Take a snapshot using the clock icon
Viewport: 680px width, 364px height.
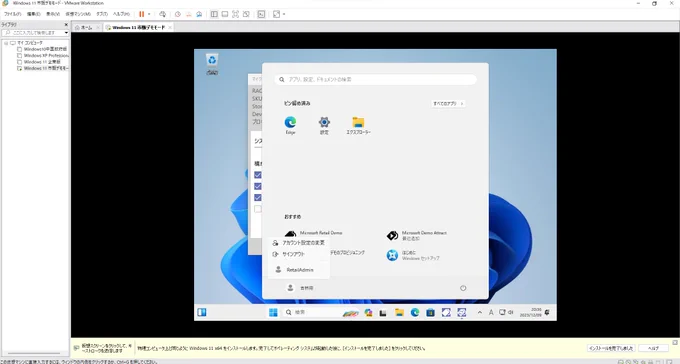[178, 14]
